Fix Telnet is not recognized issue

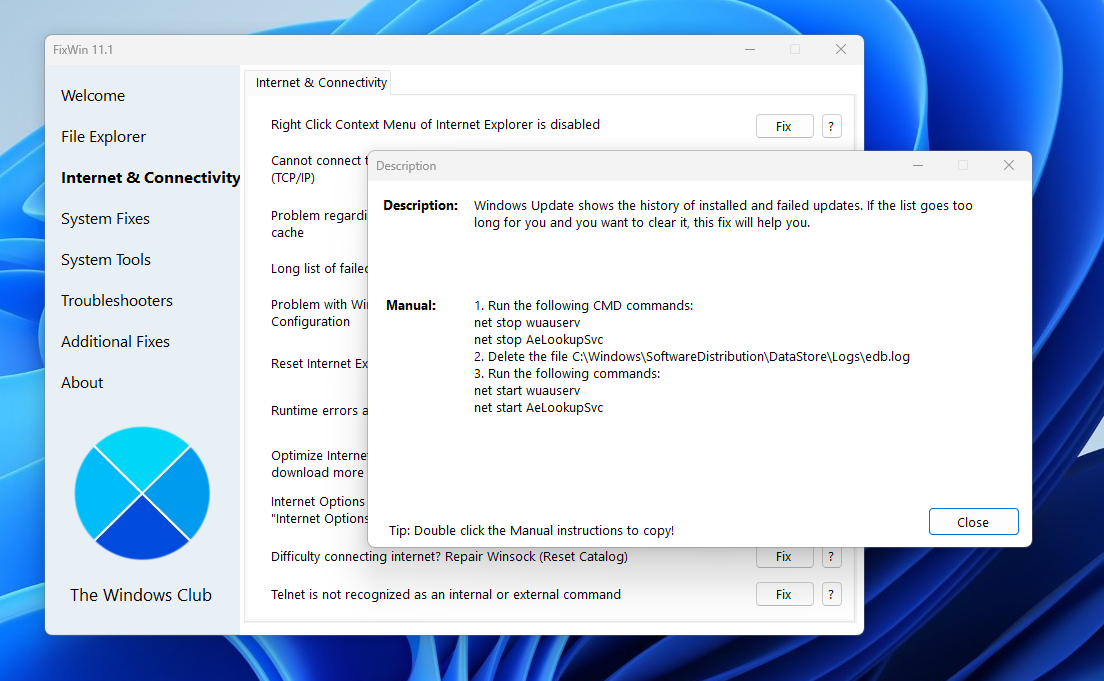click(784, 594)
